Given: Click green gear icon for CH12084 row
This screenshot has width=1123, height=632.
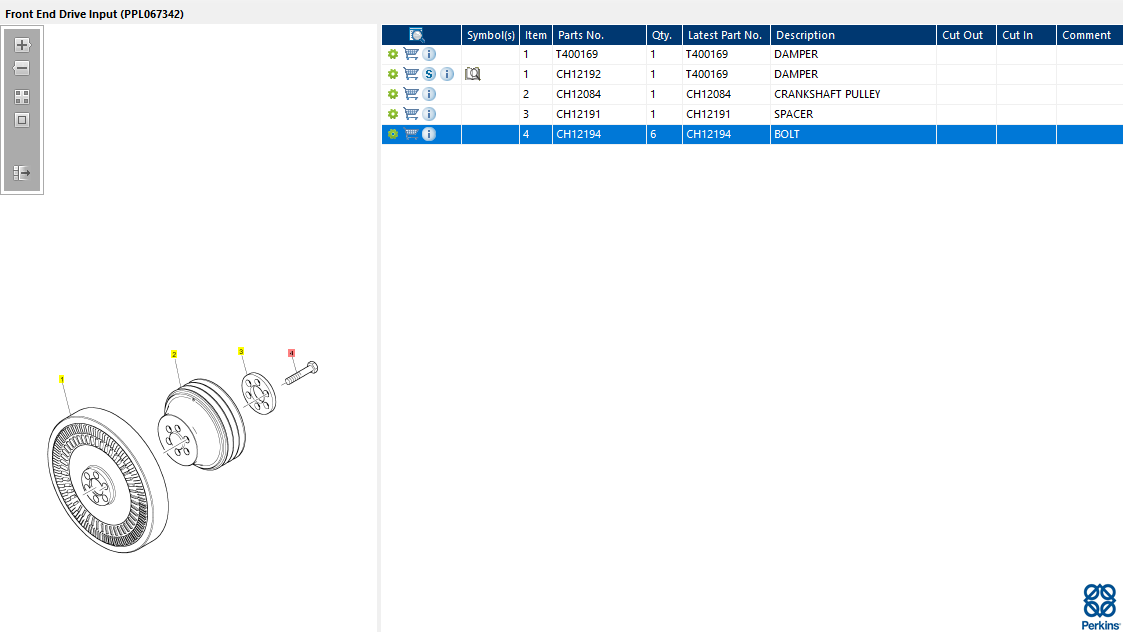Looking at the screenshot, I should pos(392,94).
